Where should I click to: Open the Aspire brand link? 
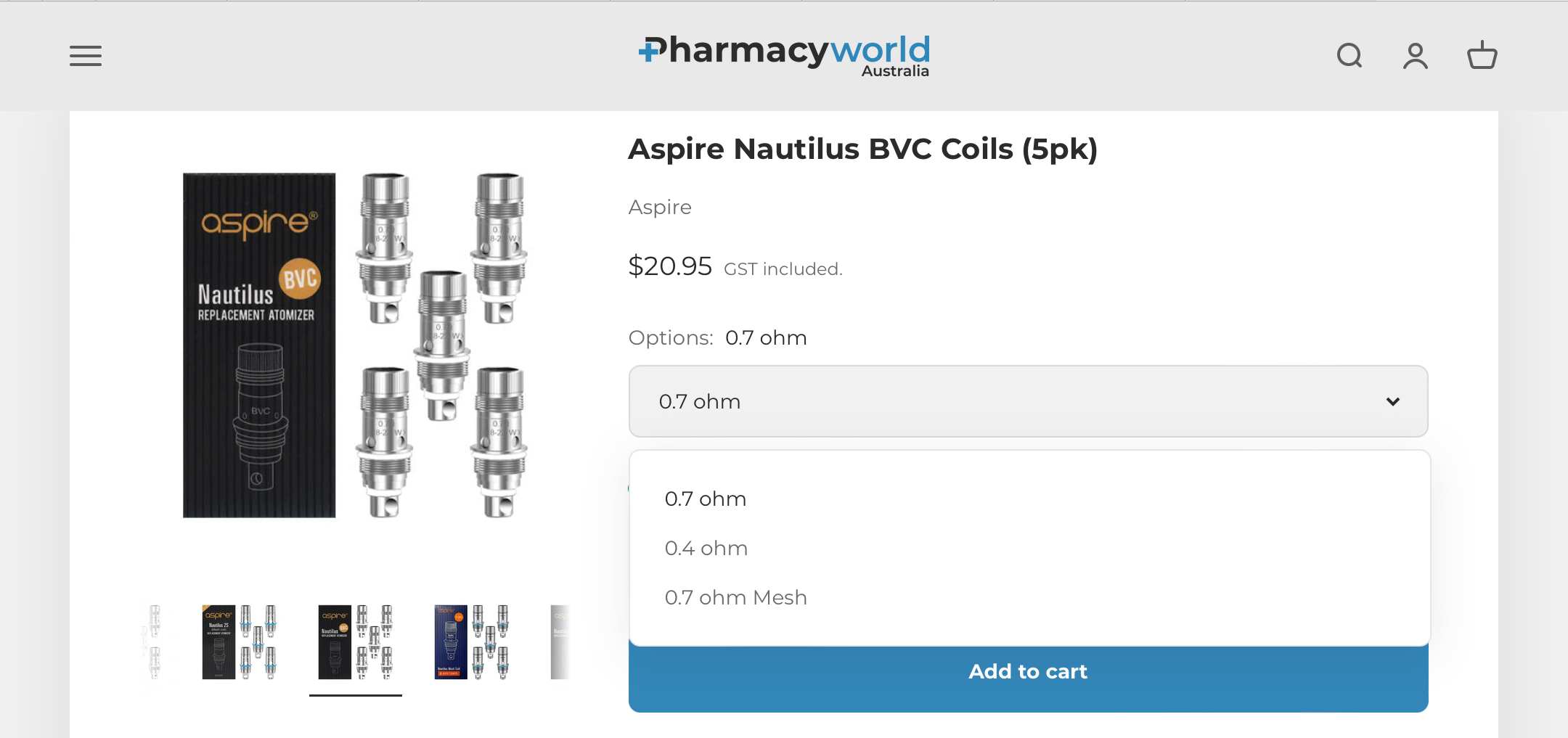click(660, 208)
